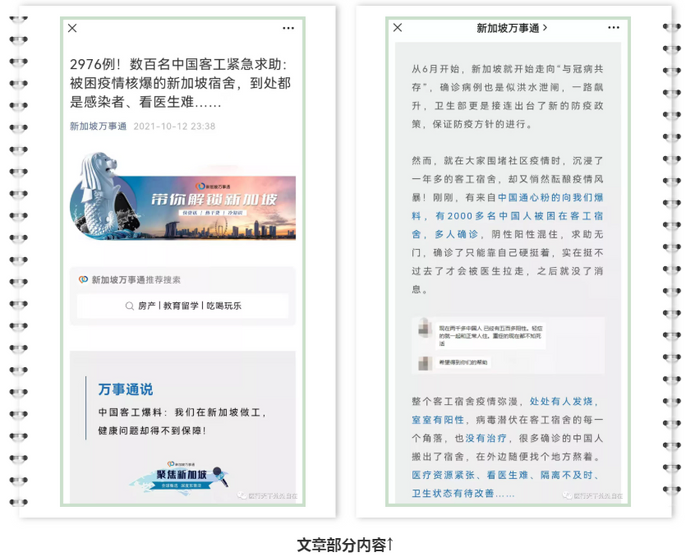Click blue text 中国通心粉的向我们爆
The height and width of the screenshot is (557, 695).
(x=551, y=198)
